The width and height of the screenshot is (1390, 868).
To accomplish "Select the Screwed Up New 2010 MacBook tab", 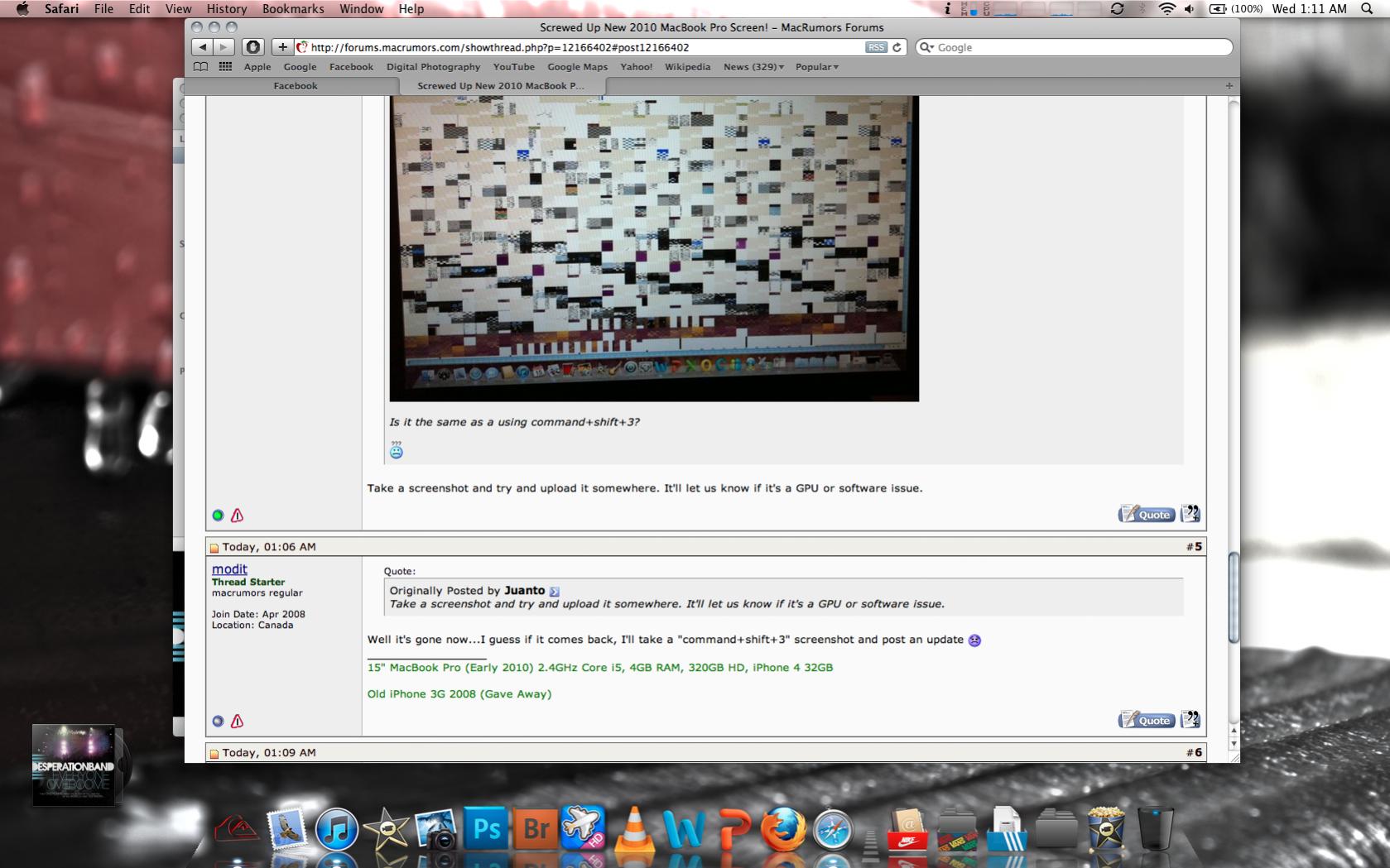I will [502, 85].
